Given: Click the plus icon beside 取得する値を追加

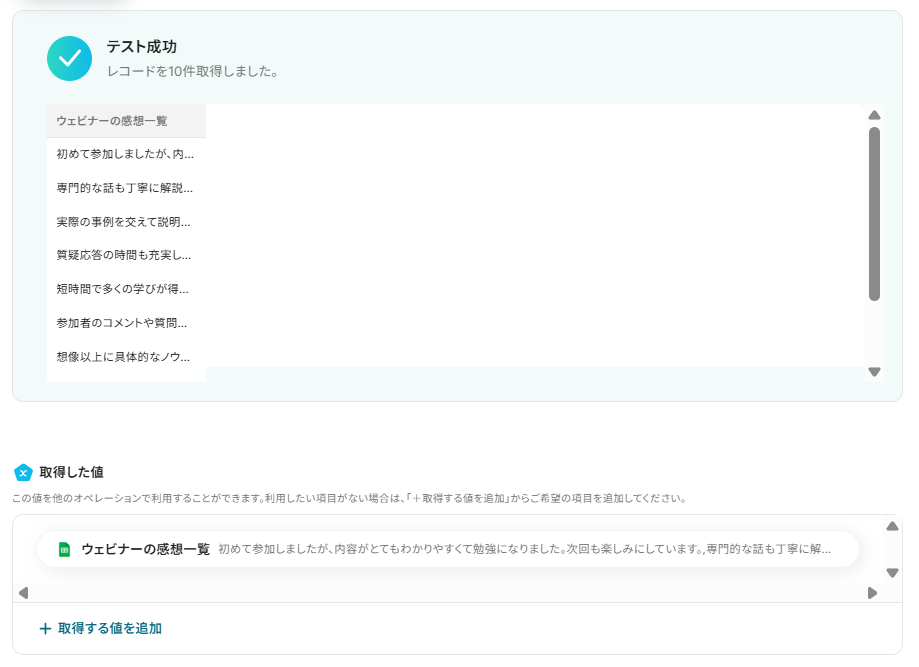Looking at the screenshot, I should point(45,629).
